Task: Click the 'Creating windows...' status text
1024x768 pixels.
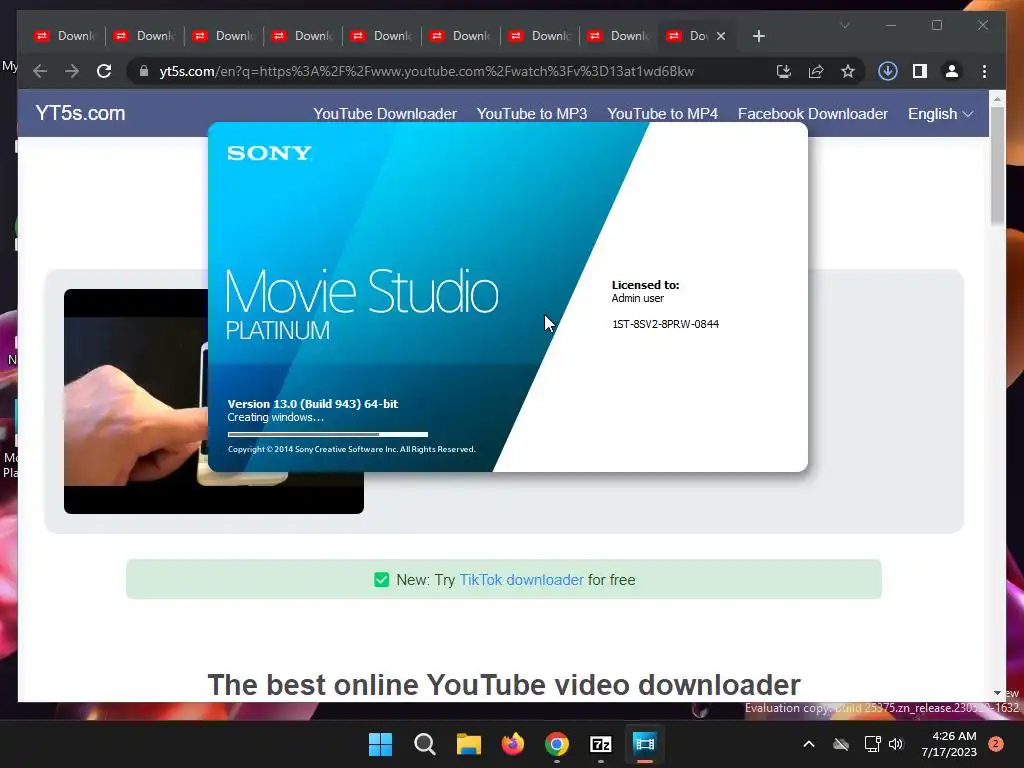Action: pyautogui.click(x=276, y=417)
